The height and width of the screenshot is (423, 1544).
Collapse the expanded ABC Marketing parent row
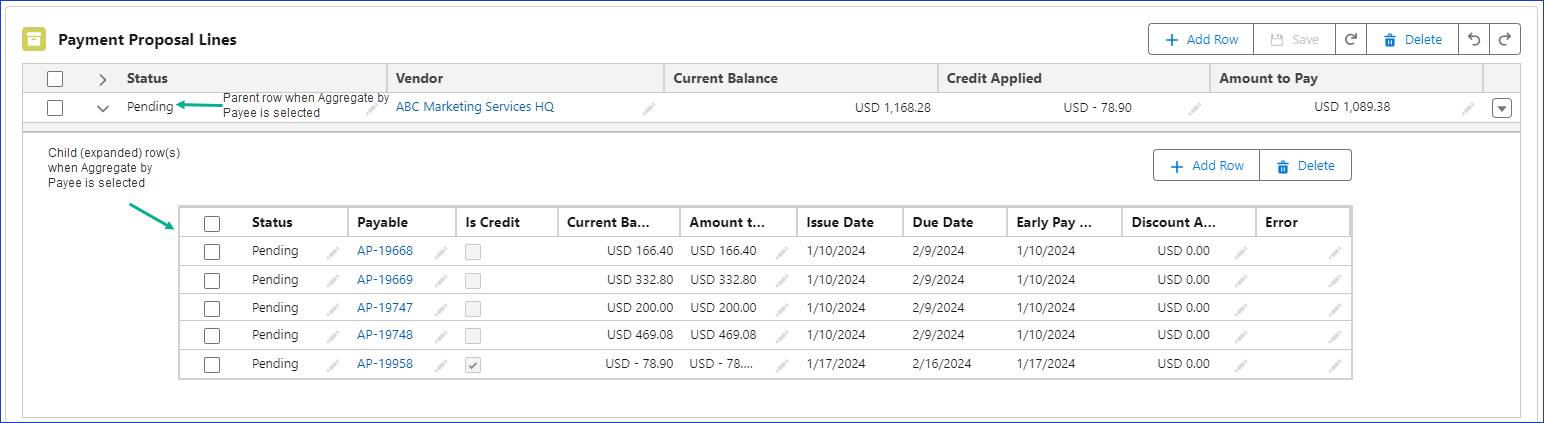(102, 108)
